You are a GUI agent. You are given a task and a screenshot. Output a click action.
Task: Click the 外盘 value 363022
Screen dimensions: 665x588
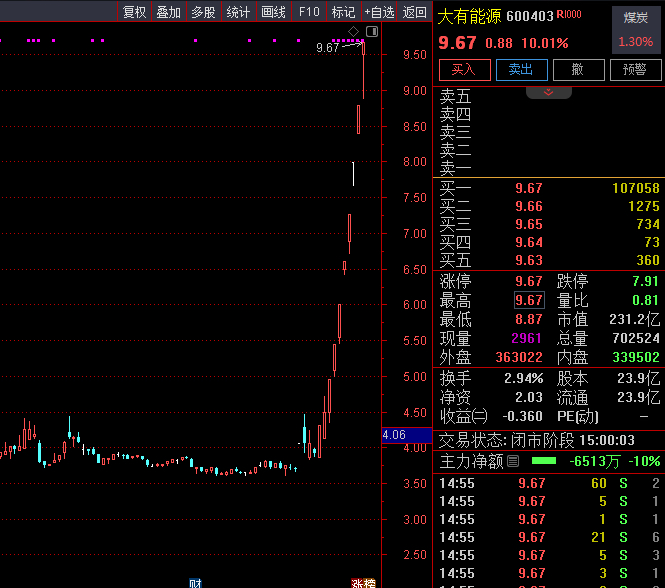click(x=519, y=357)
